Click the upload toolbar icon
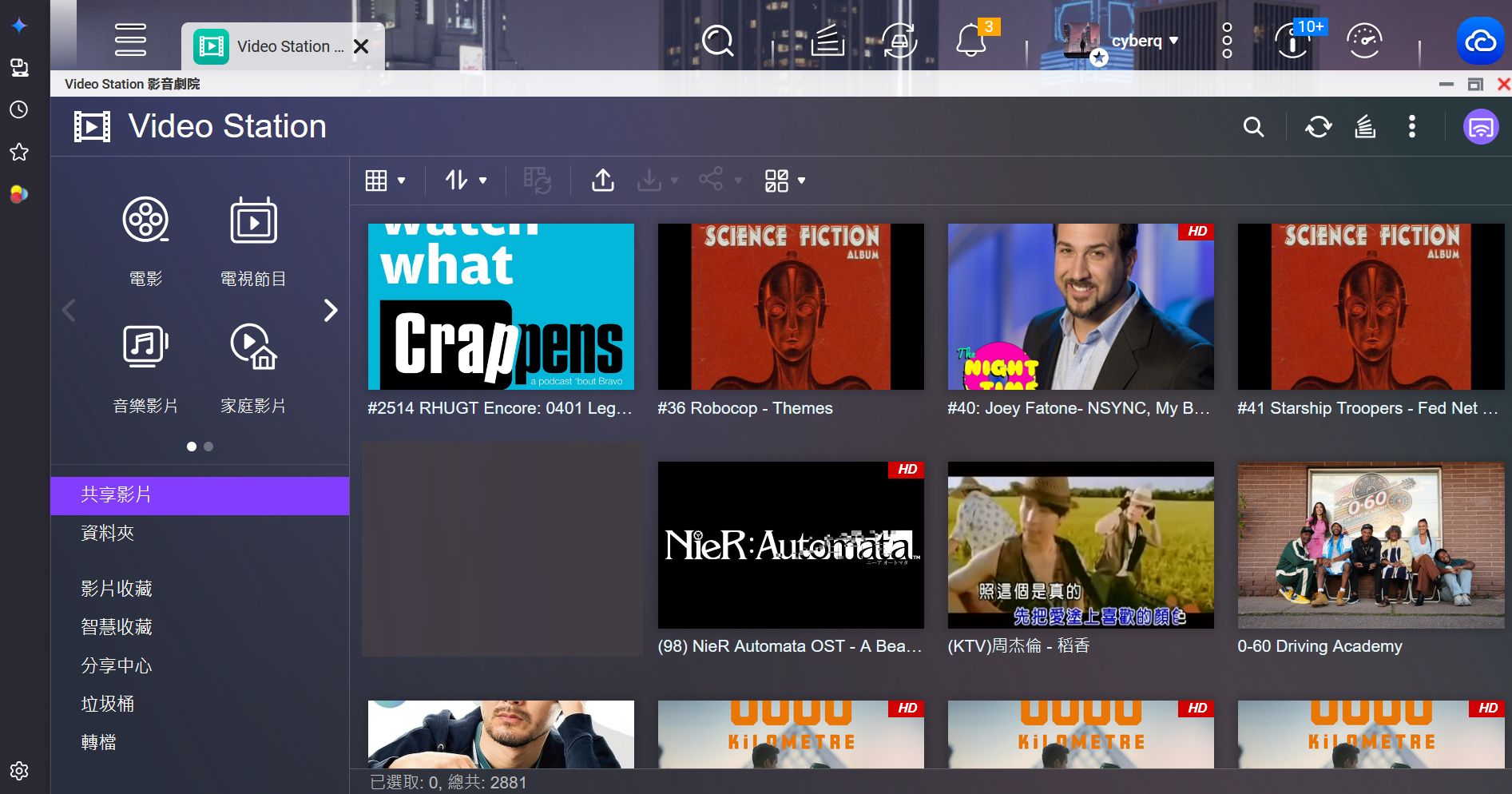This screenshot has width=1512, height=794. (x=603, y=181)
